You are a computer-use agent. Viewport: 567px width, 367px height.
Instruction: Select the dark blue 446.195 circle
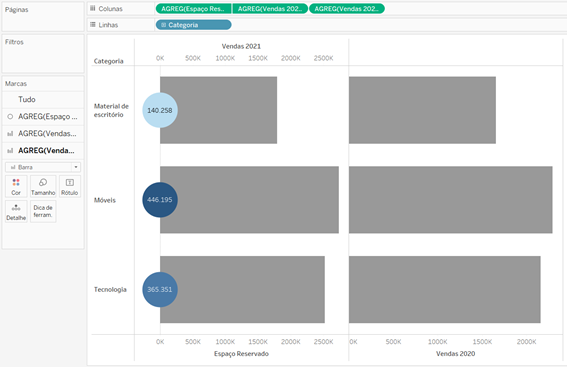click(160, 200)
